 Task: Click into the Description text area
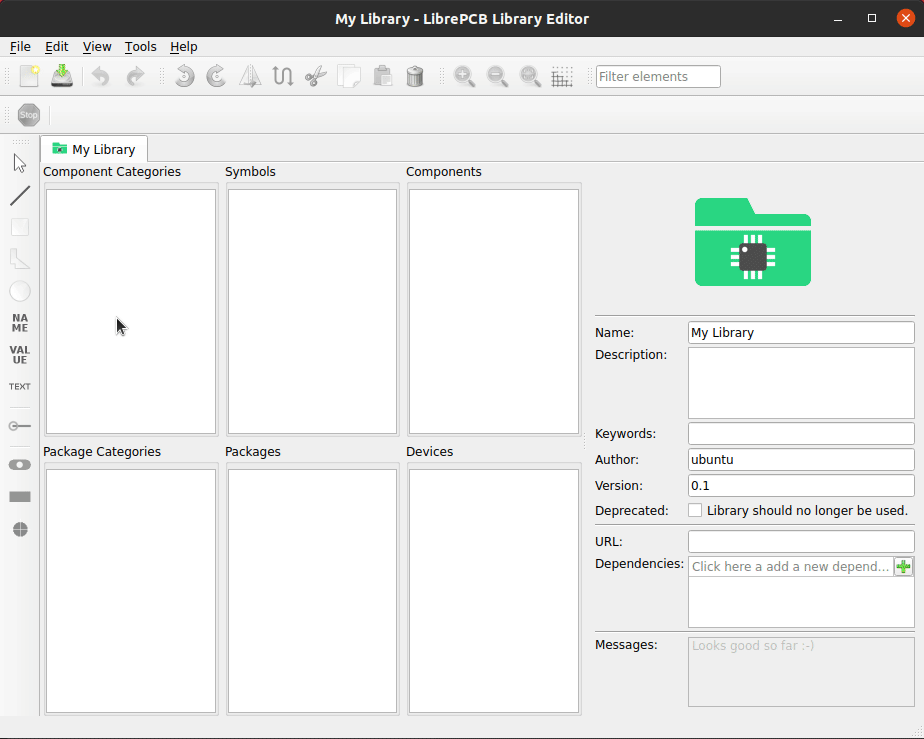801,383
